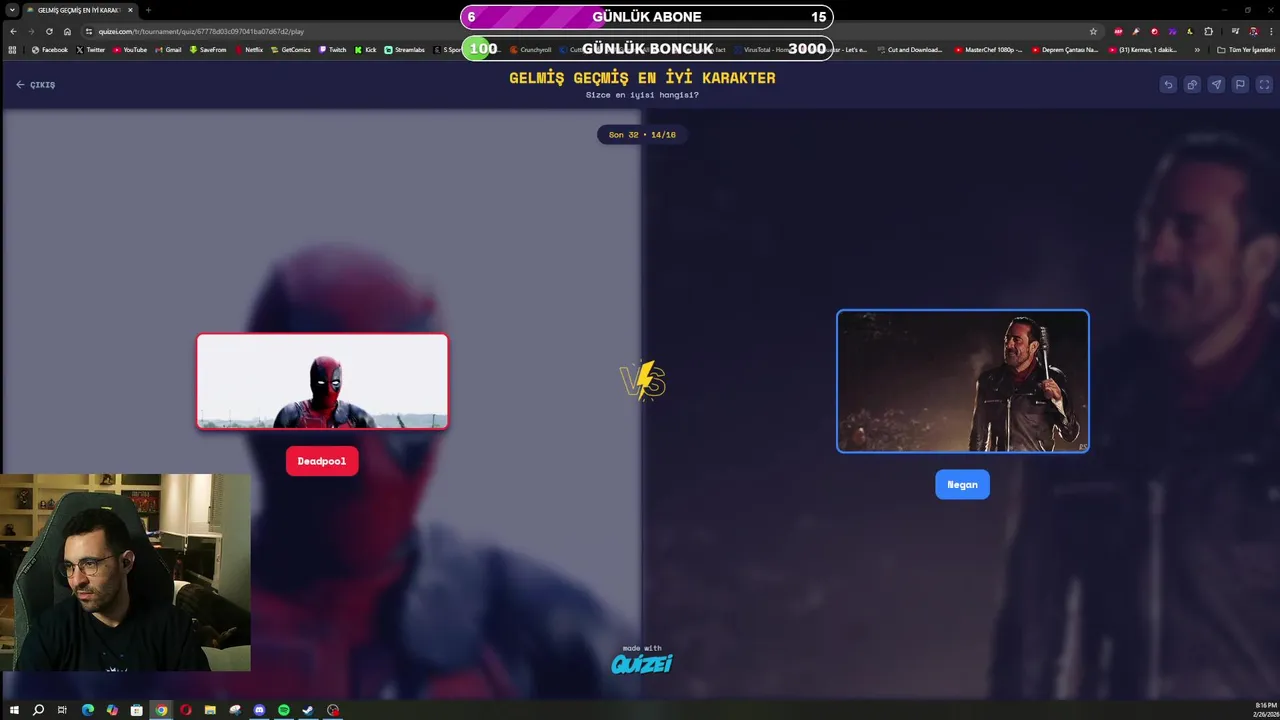Open the Tüm Yer İşaretleri folder
This screenshot has height=720, width=1280.
1245,49
